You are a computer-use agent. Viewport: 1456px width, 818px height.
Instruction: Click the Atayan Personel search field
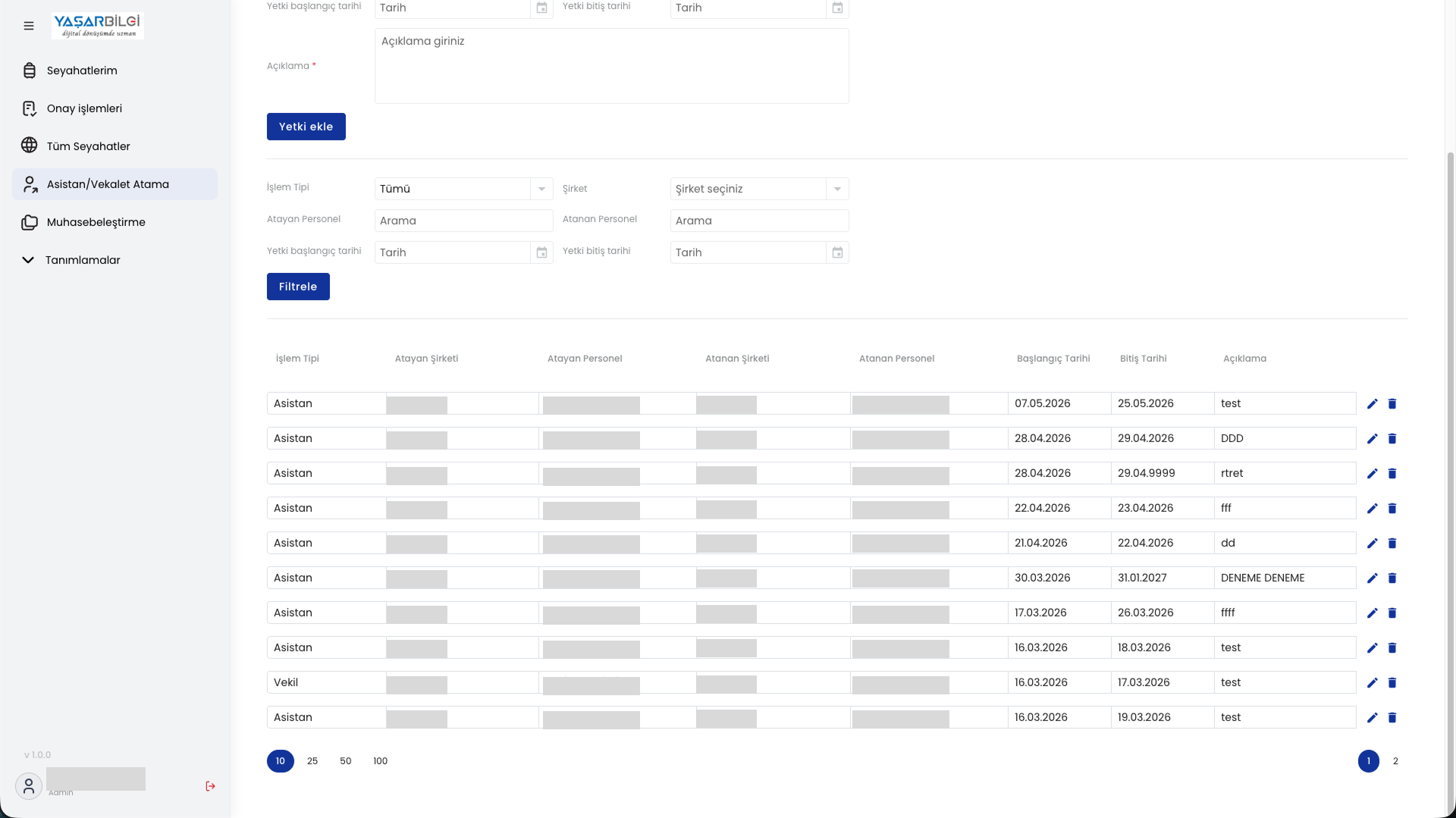click(463, 221)
